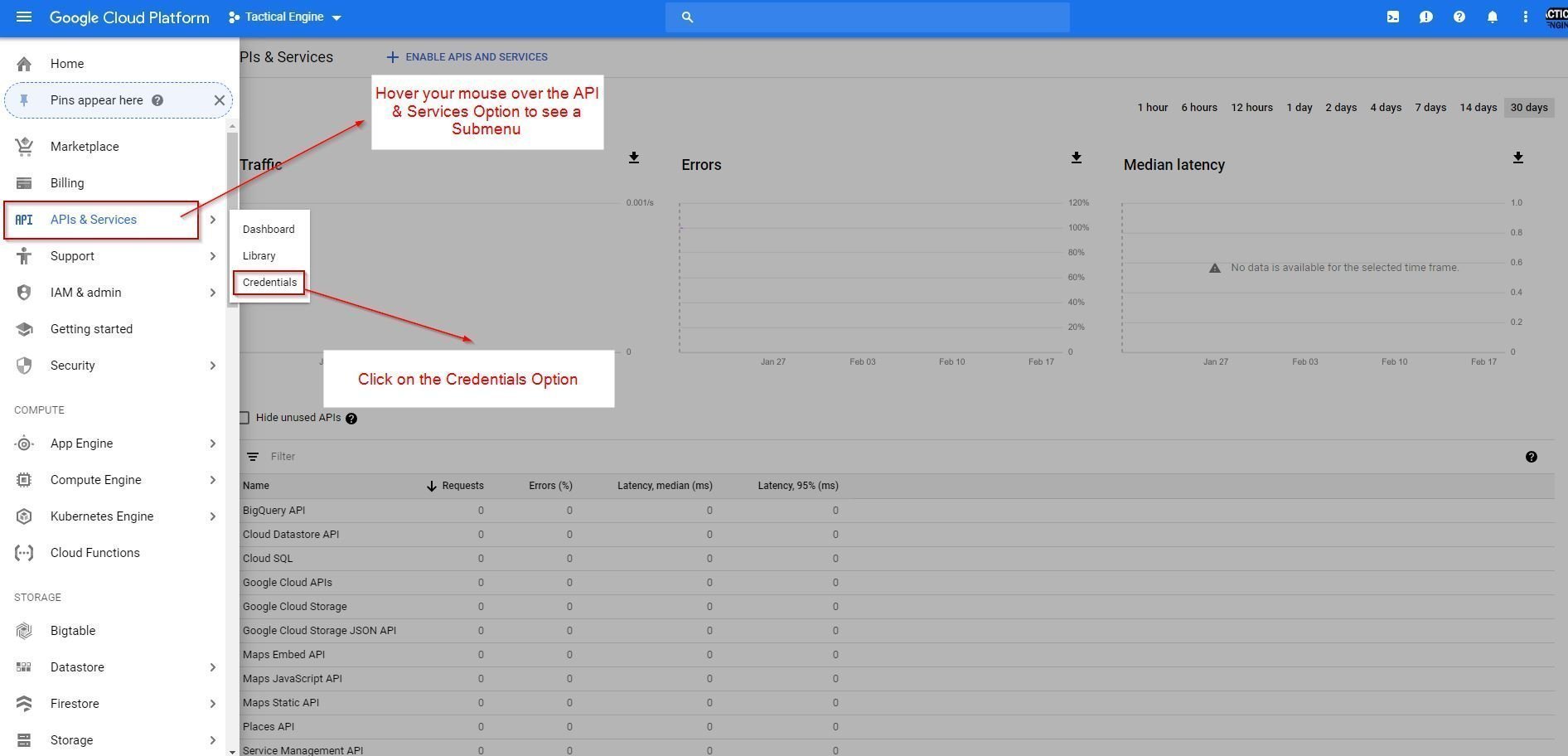This screenshot has width=1568, height=756.
Task: Expand the APIs & Services submenu chevron
Action: tap(213, 220)
